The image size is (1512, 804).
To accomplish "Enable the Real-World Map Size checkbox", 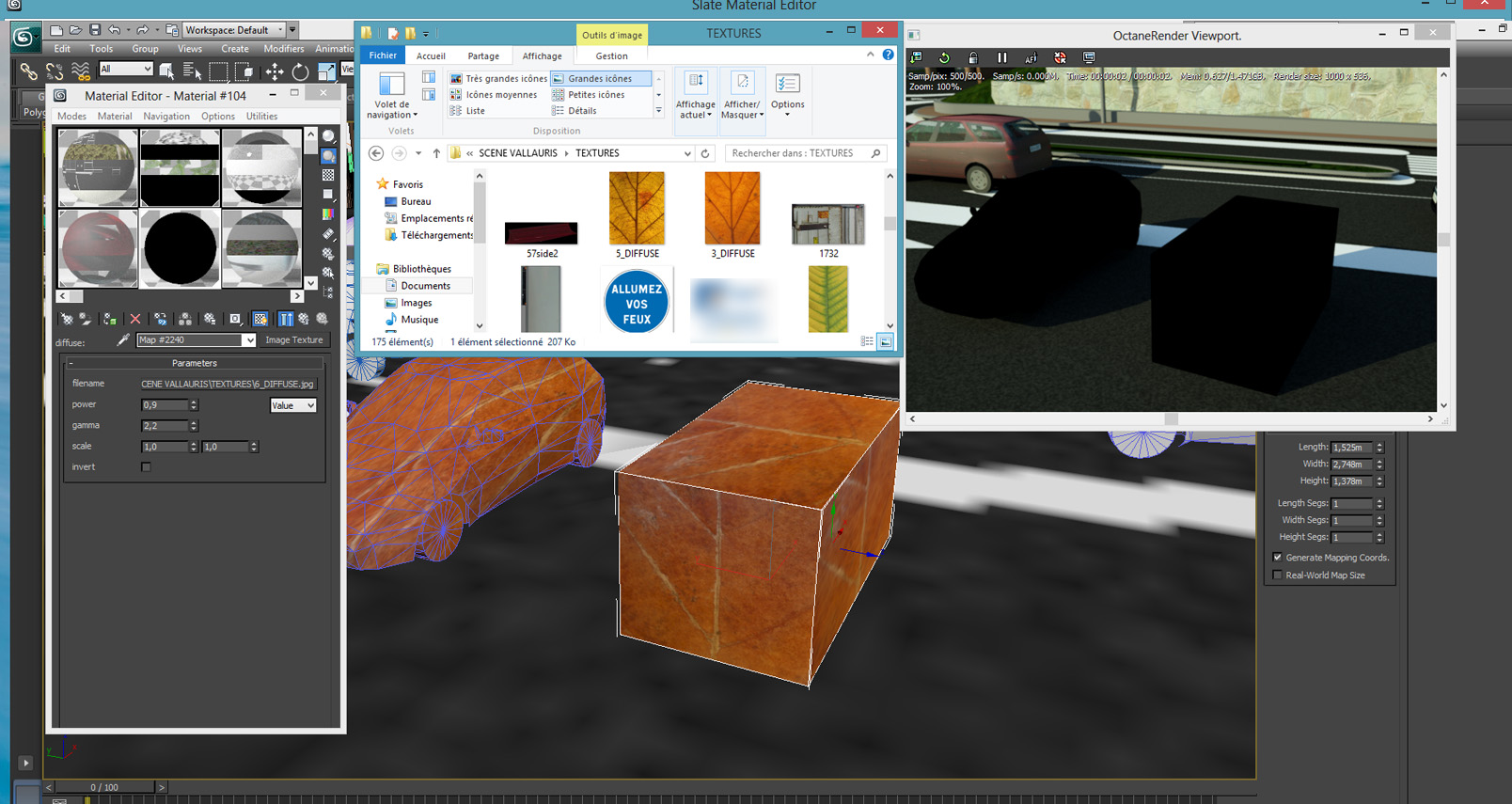I will click(1278, 575).
